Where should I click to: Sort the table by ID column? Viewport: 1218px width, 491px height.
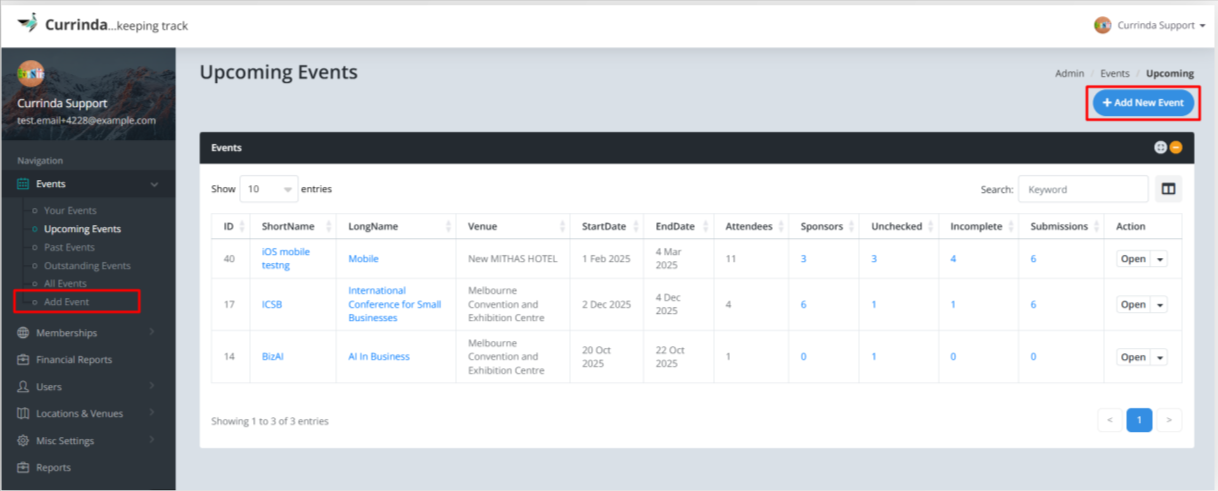[231, 227]
